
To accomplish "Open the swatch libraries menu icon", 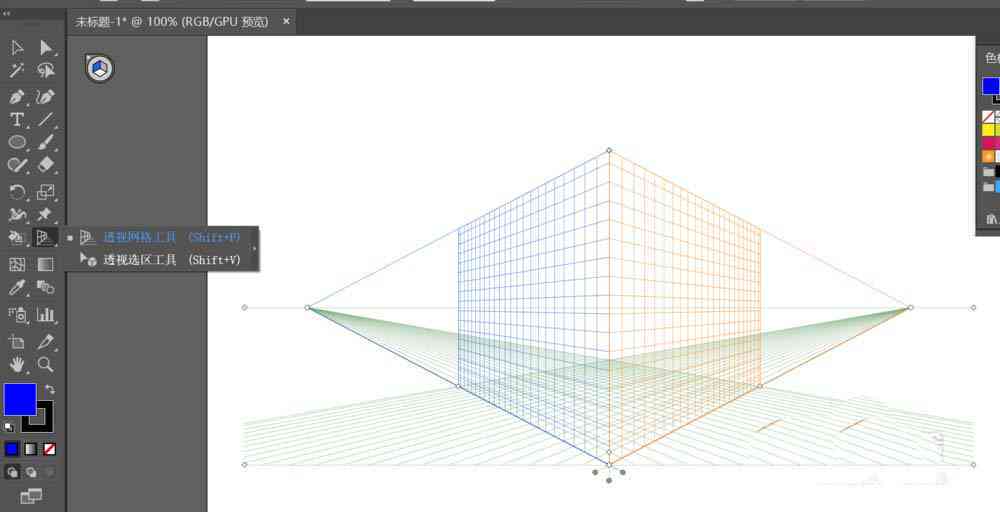I will [992, 219].
